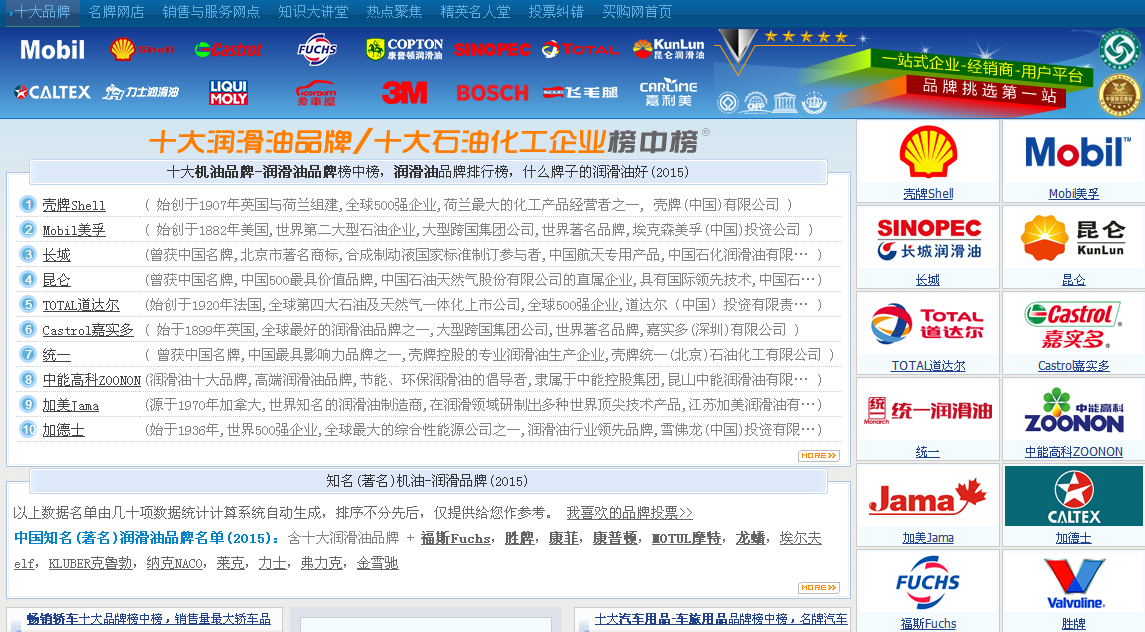The width and height of the screenshot is (1145, 632).
Task: Click the CARLIME 嘉利美 logo in the banner
Action: pos(668,93)
